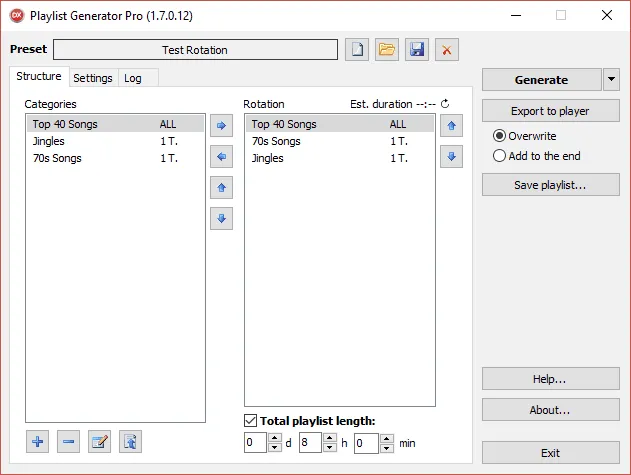Open the Log tab
Viewport: 631px width, 475px height.
(x=133, y=78)
